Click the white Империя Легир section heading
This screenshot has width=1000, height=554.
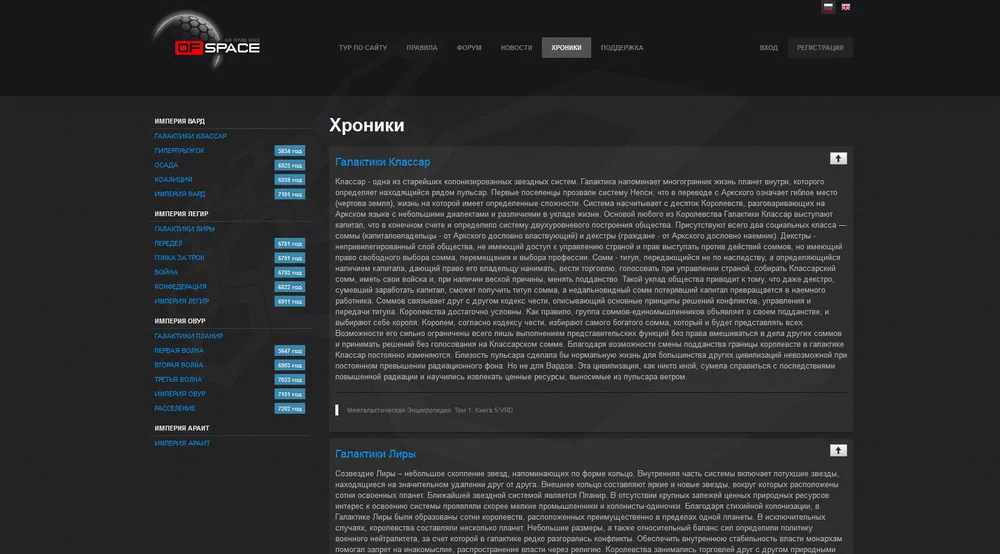coord(181,214)
